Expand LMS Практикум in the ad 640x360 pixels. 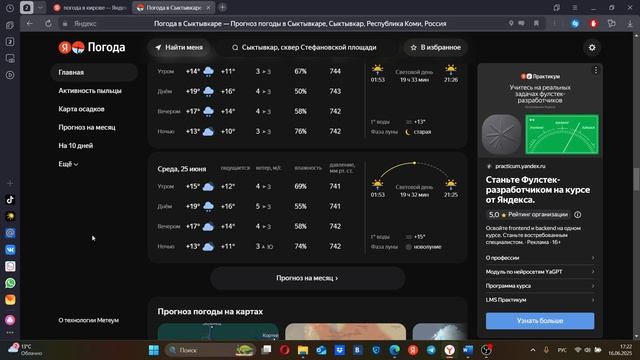click(540, 300)
